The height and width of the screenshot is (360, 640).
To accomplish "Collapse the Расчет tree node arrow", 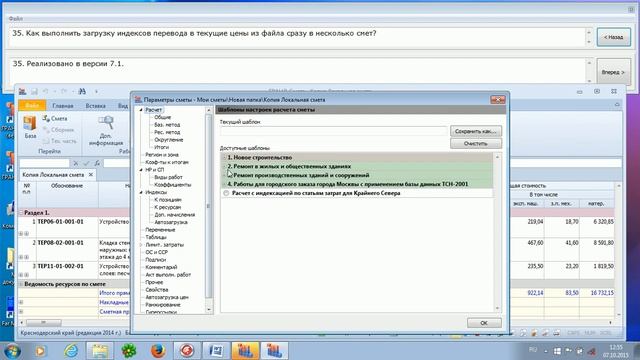I will click(x=141, y=110).
